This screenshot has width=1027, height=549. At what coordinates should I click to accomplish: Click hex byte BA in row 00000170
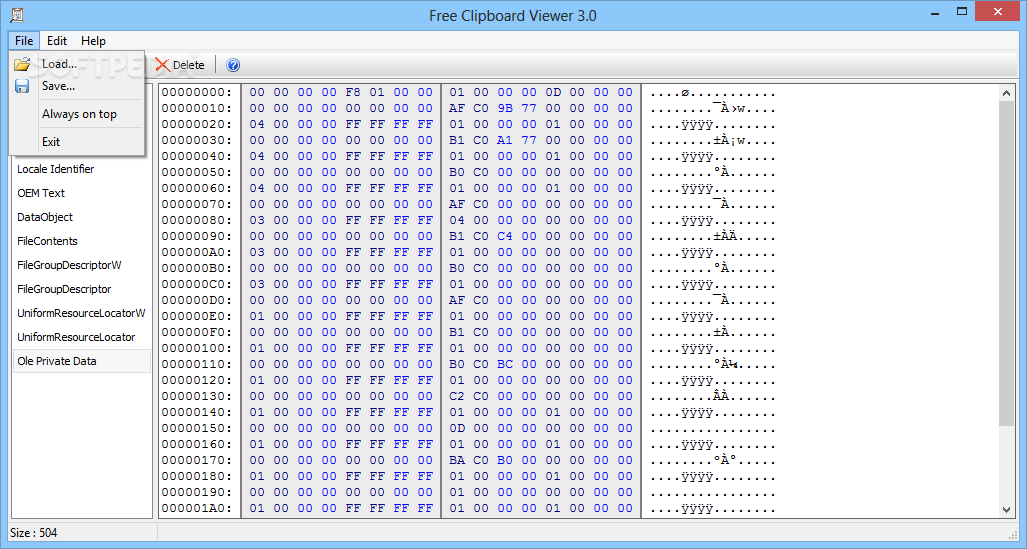[457, 460]
